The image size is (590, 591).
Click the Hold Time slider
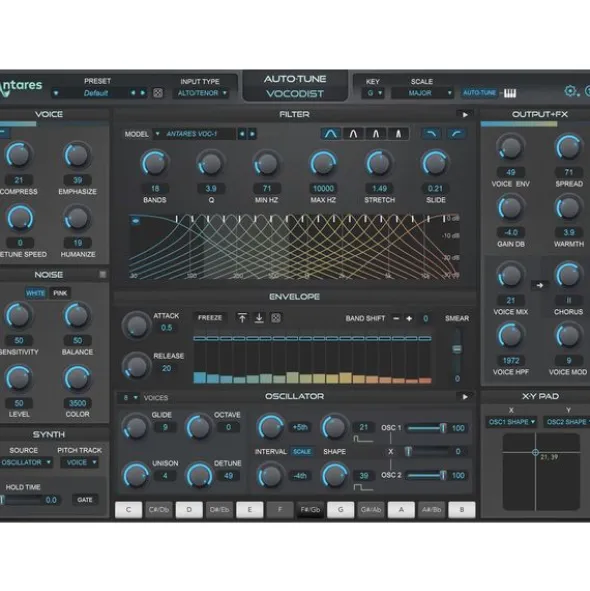point(21,500)
